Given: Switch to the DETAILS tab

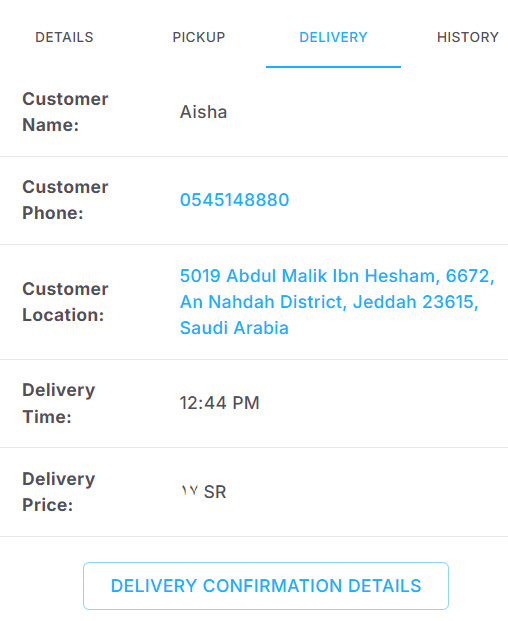Looking at the screenshot, I should (x=64, y=37).
